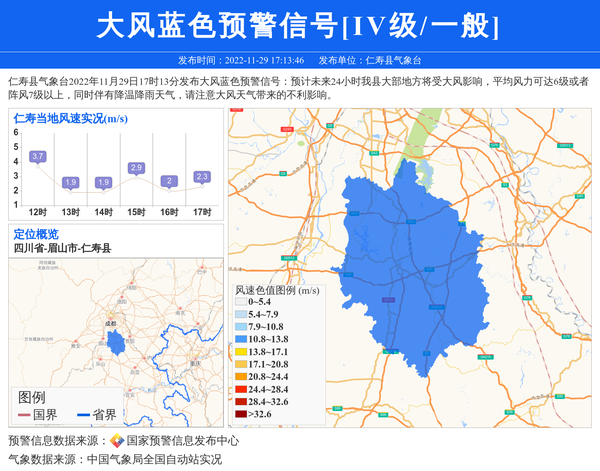
Task: Click the 0~5.4 legend color box
Action: click(x=240, y=302)
